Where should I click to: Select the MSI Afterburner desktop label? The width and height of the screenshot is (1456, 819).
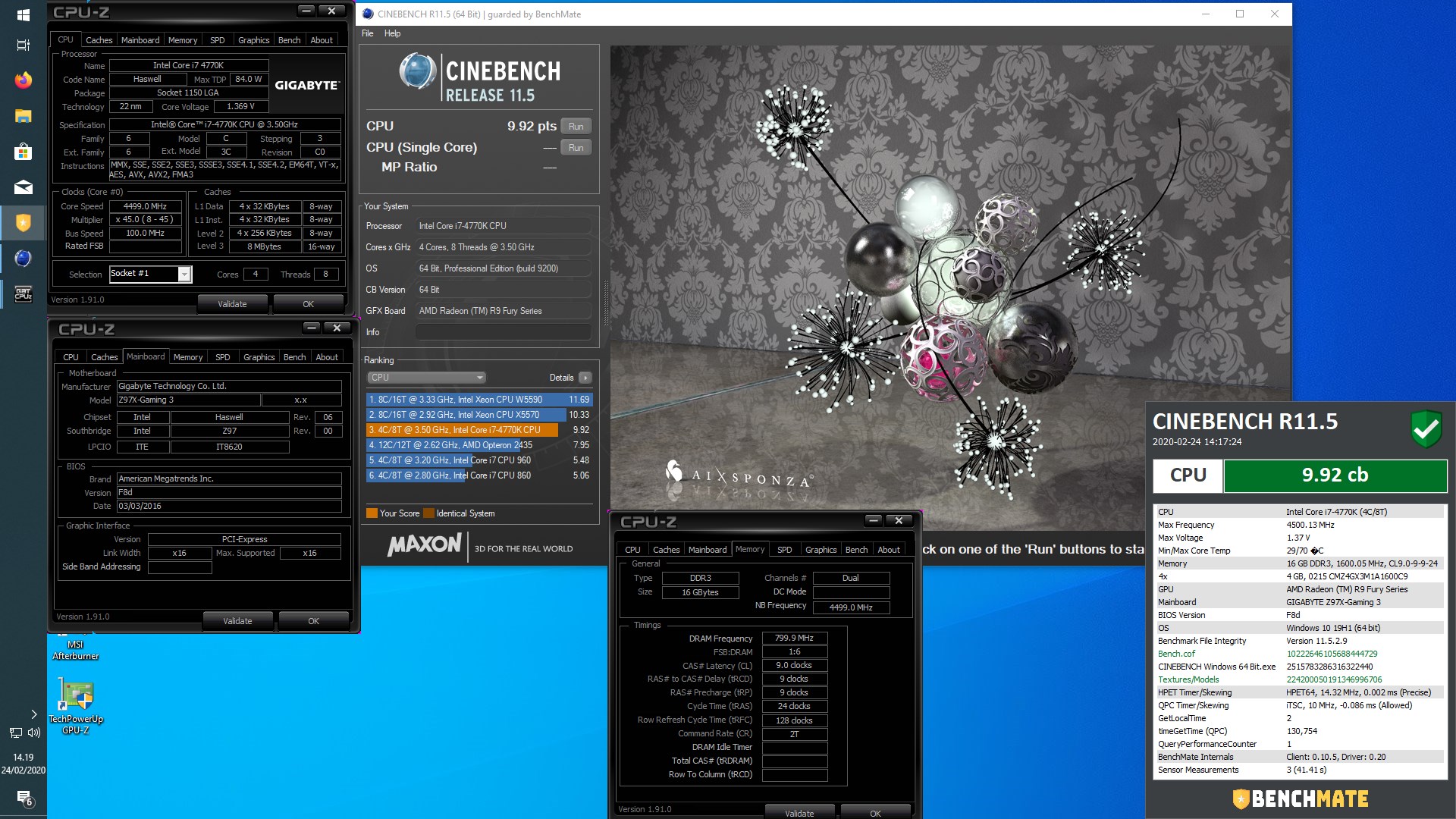[x=75, y=650]
